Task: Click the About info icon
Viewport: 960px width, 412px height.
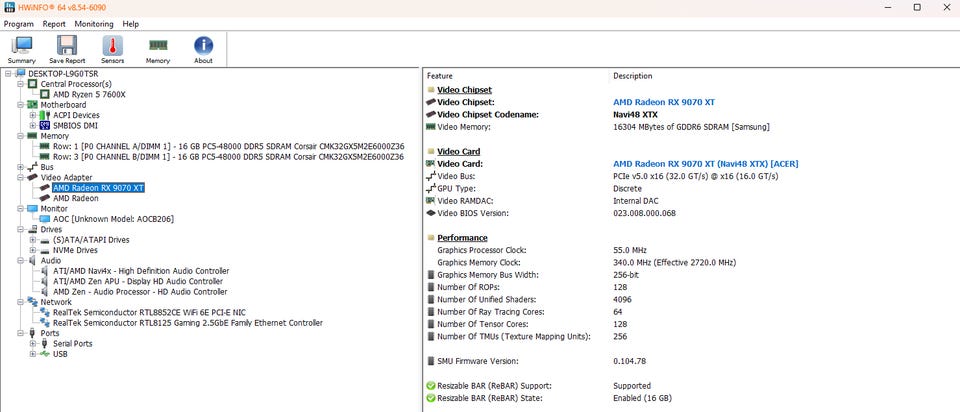Action: pyautogui.click(x=203, y=46)
